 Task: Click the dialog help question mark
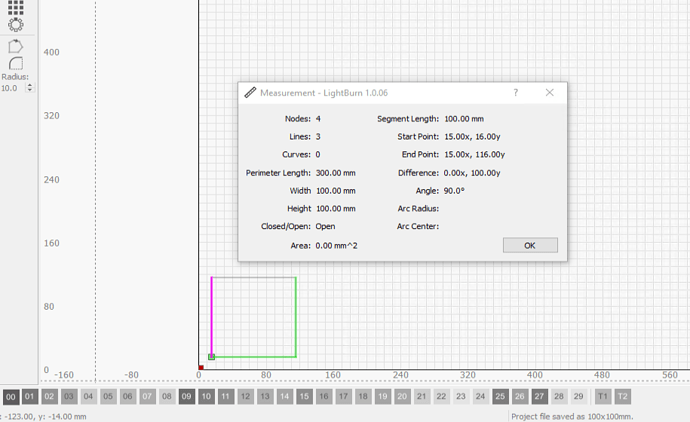coord(516,93)
